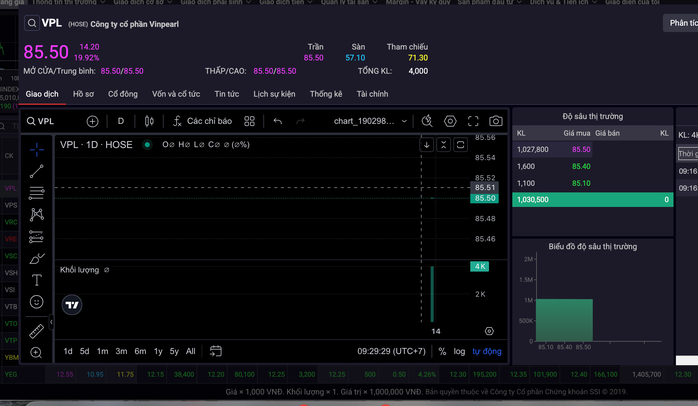The width and height of the screenshot is (698, 406).
Task: Select the crosshair cursor tool
Action: click(37, 150)
